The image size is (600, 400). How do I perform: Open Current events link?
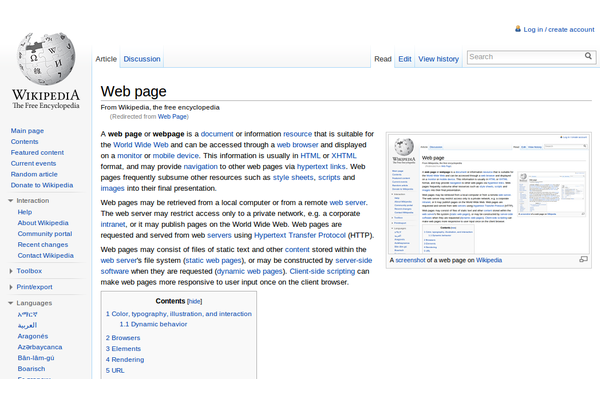click(33, 163)
